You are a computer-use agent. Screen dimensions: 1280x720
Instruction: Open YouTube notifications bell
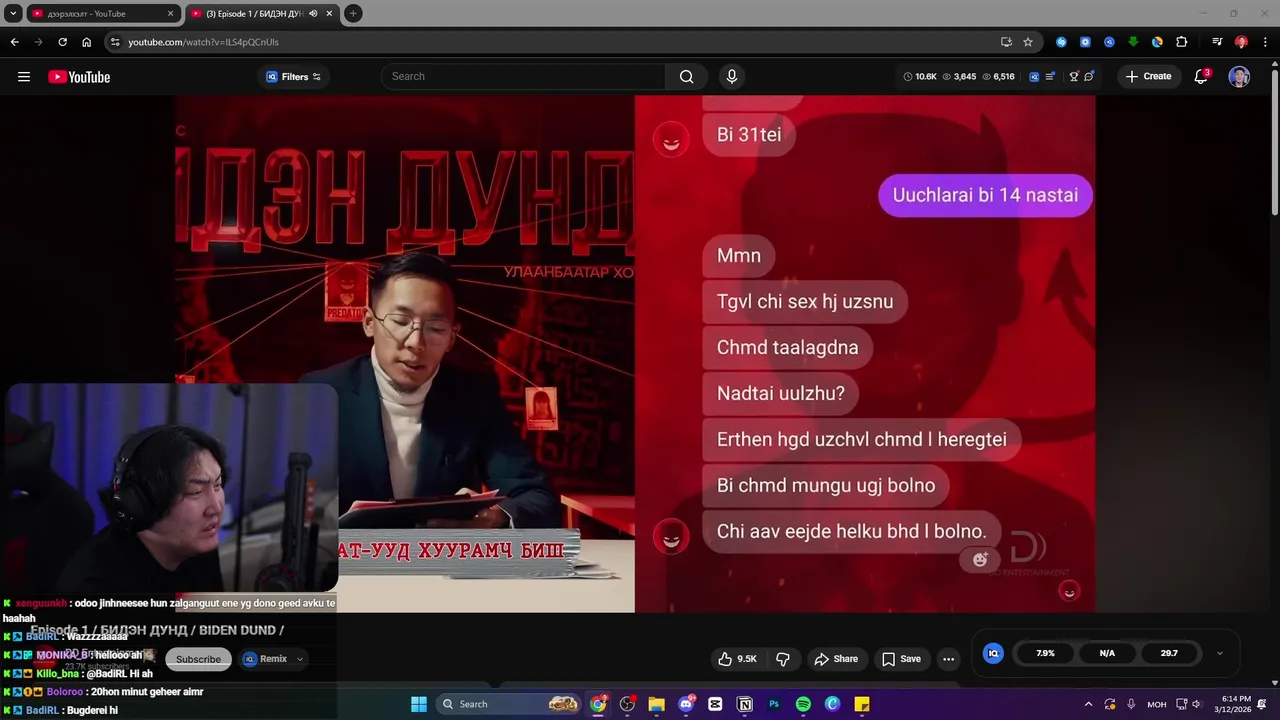click(1202, 77)
